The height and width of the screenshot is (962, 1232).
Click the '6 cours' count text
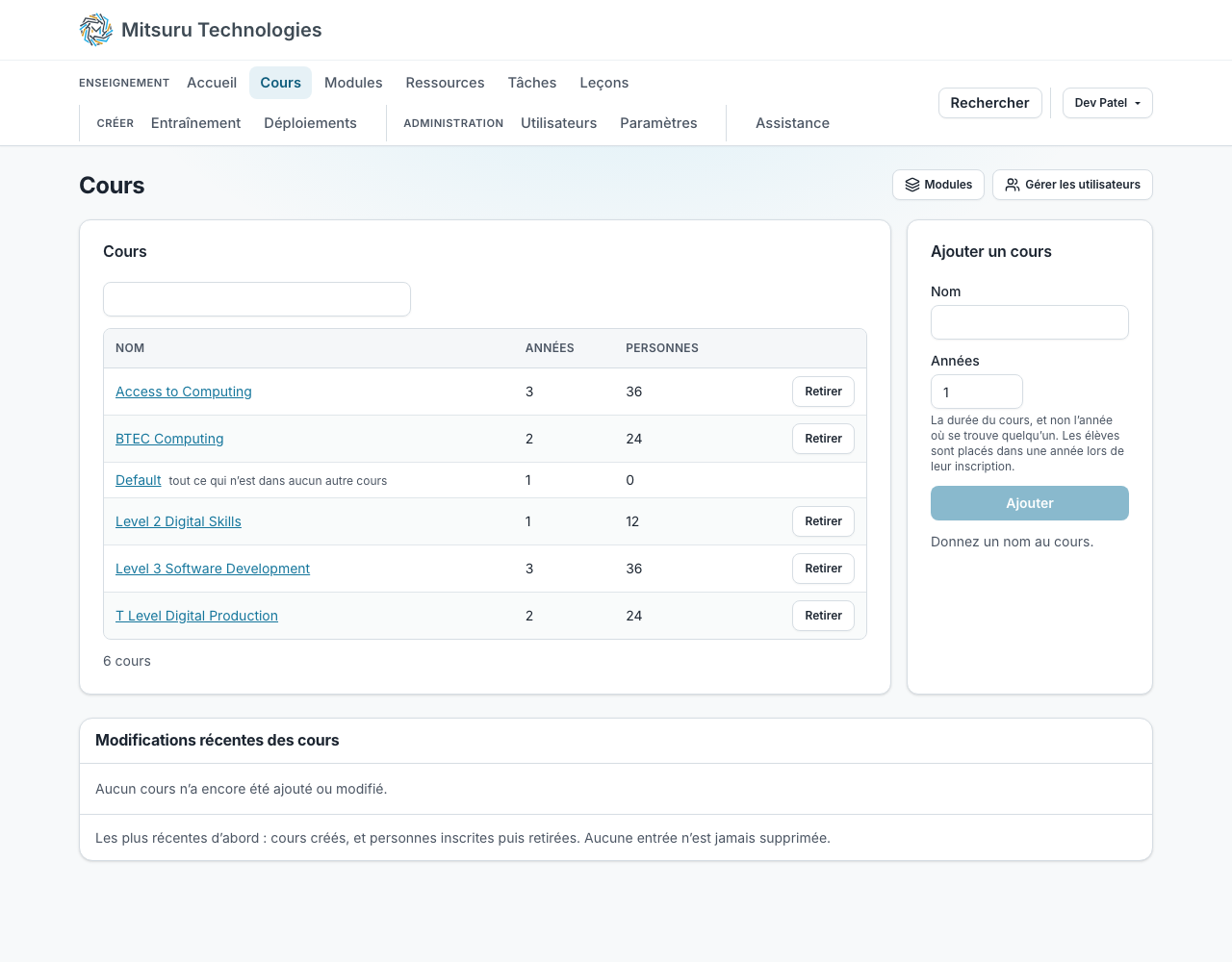coord(127,661)
